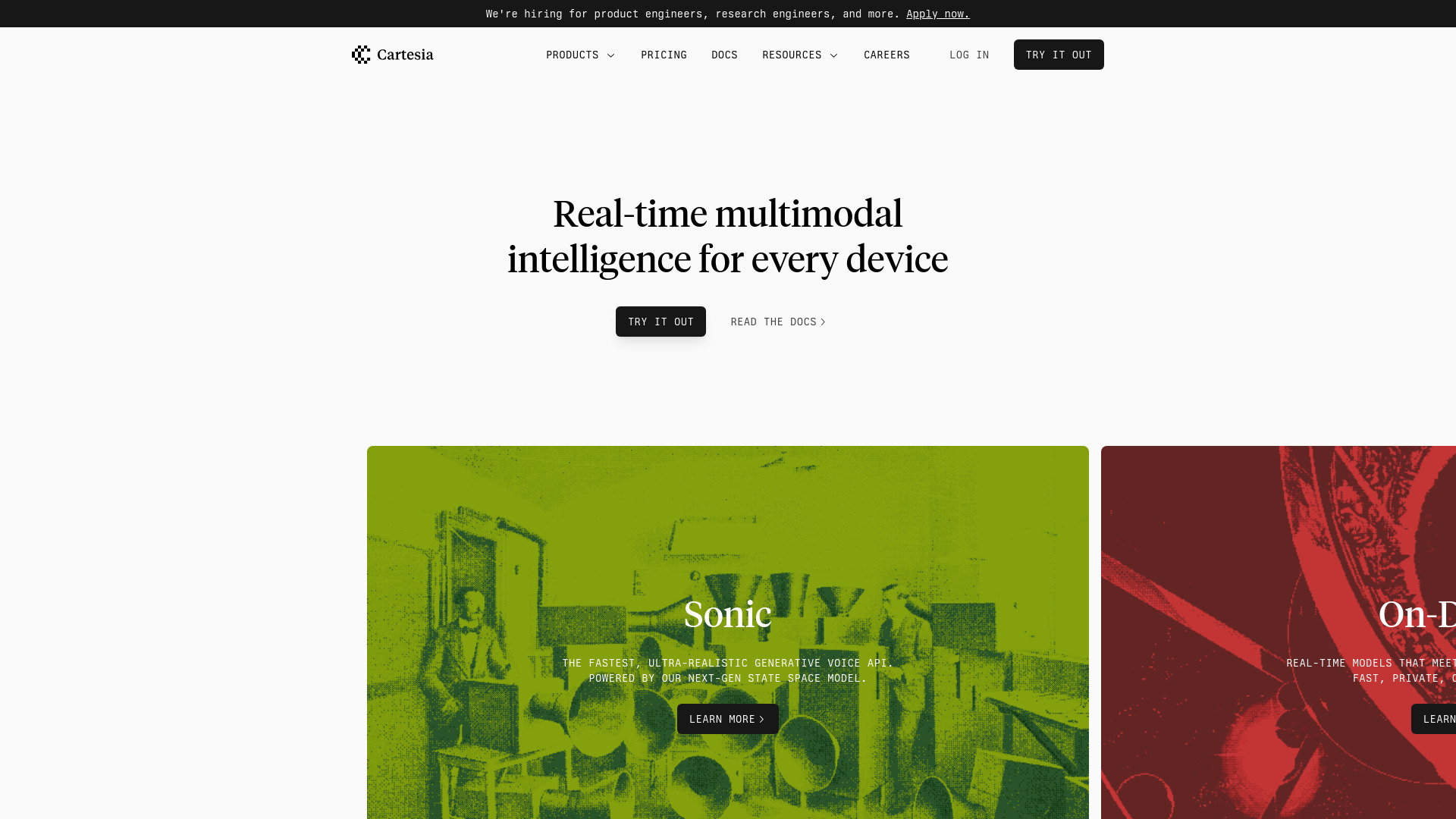Viewport: 1456px width, 819px height.
Task: Open CAREERS page from navigation
Action: coord(887,54)
